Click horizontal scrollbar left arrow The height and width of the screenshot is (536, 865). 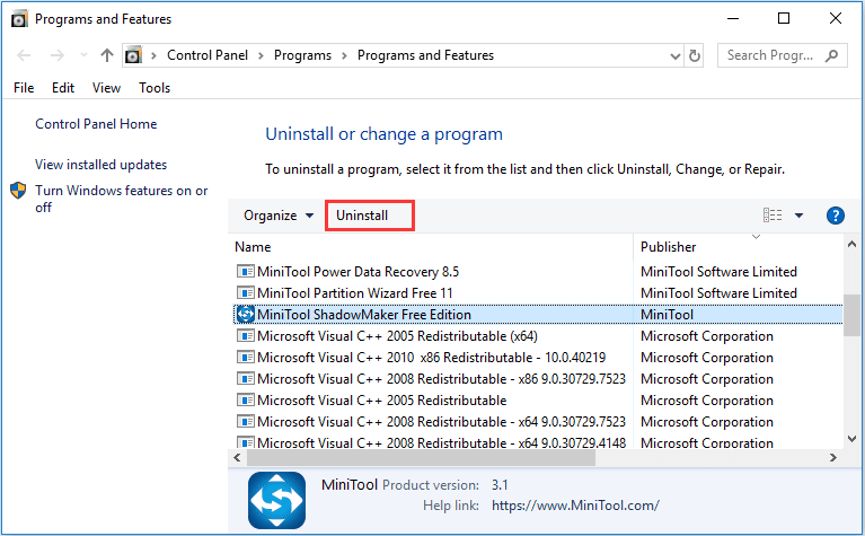(237, 458)
